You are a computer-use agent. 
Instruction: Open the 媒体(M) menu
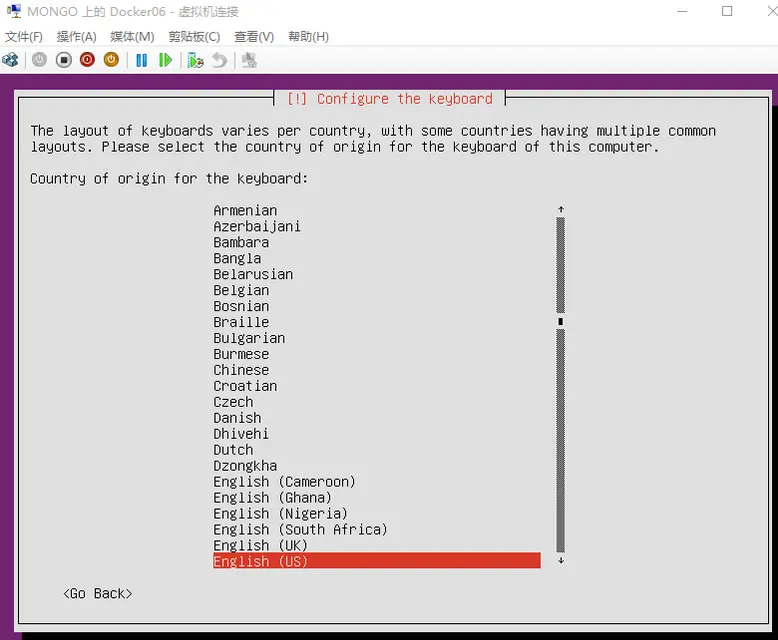pyautogui.click(x=132, y=37)
